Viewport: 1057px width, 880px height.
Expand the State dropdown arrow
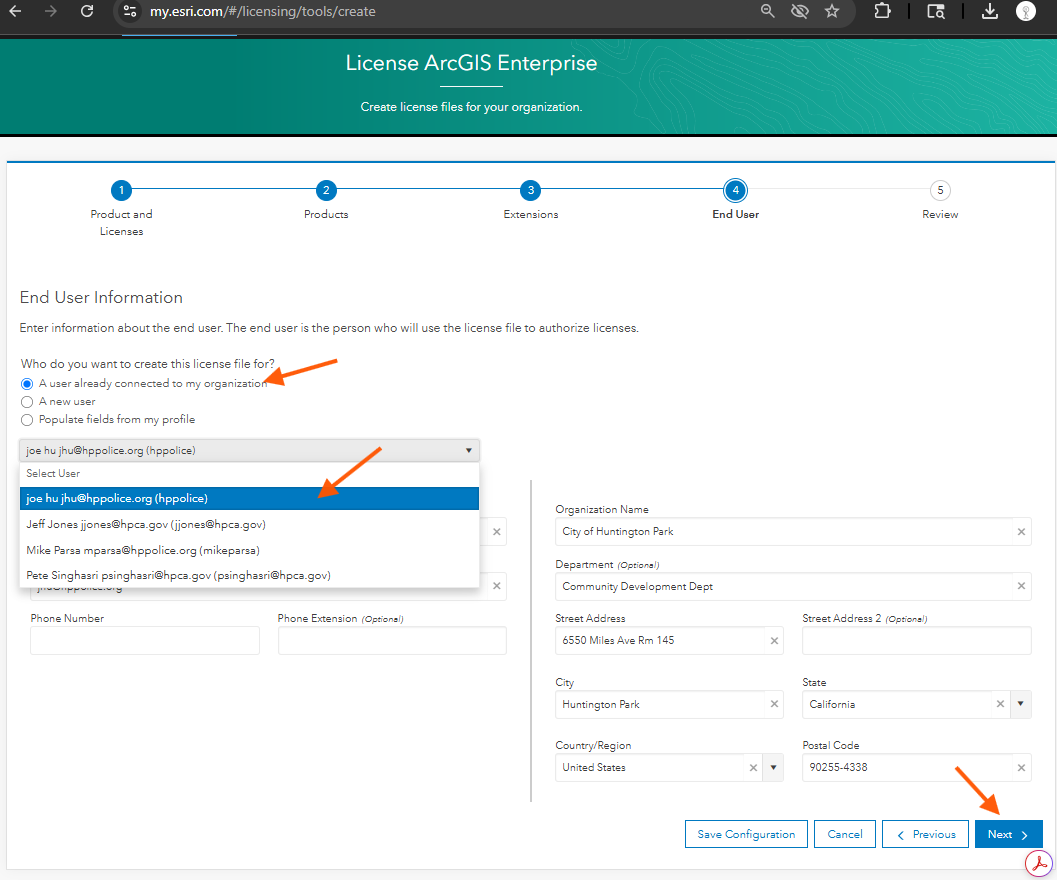click(x=1020, y=704)
